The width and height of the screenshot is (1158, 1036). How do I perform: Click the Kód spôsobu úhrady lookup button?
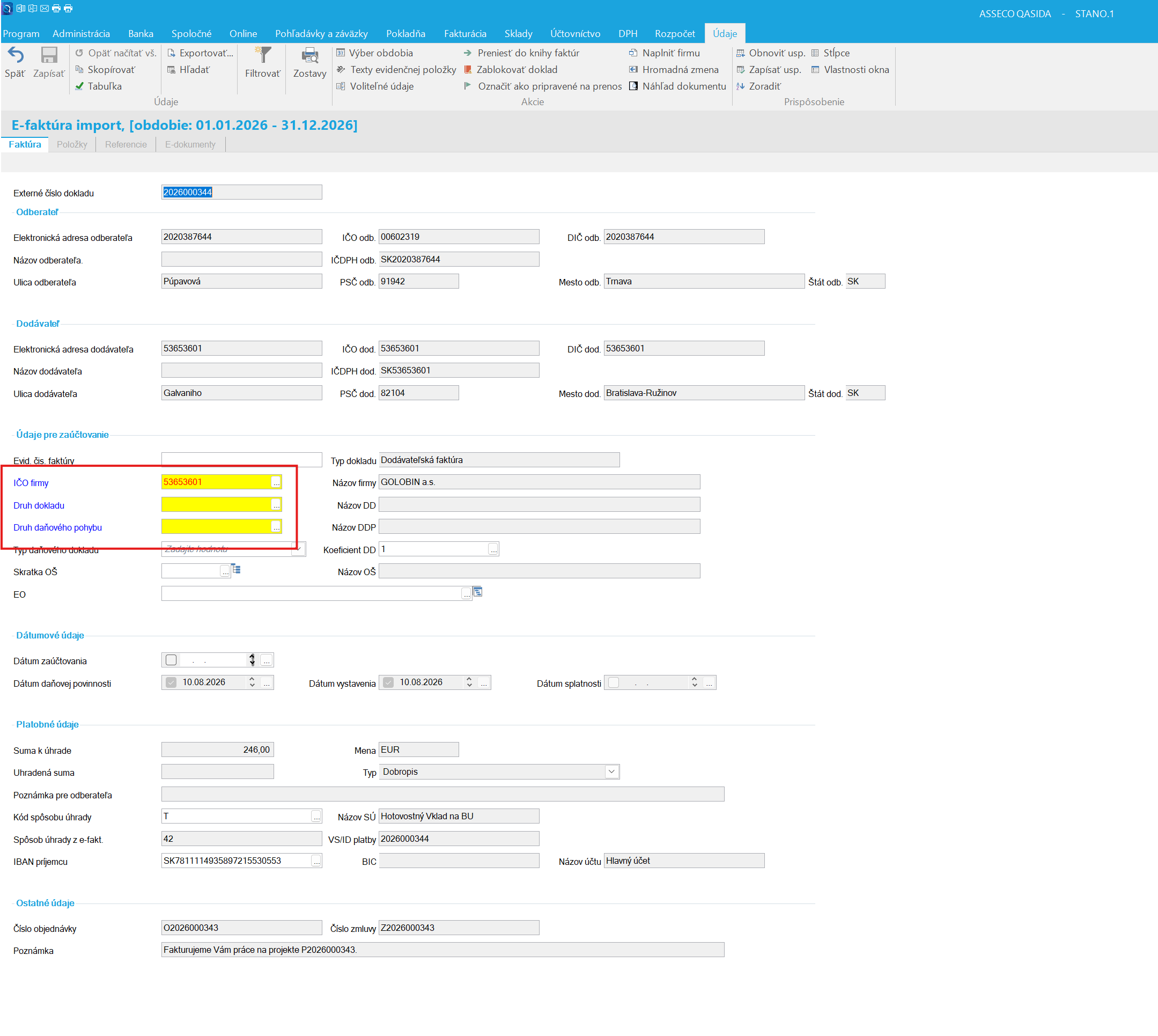[x=316, y=816]
